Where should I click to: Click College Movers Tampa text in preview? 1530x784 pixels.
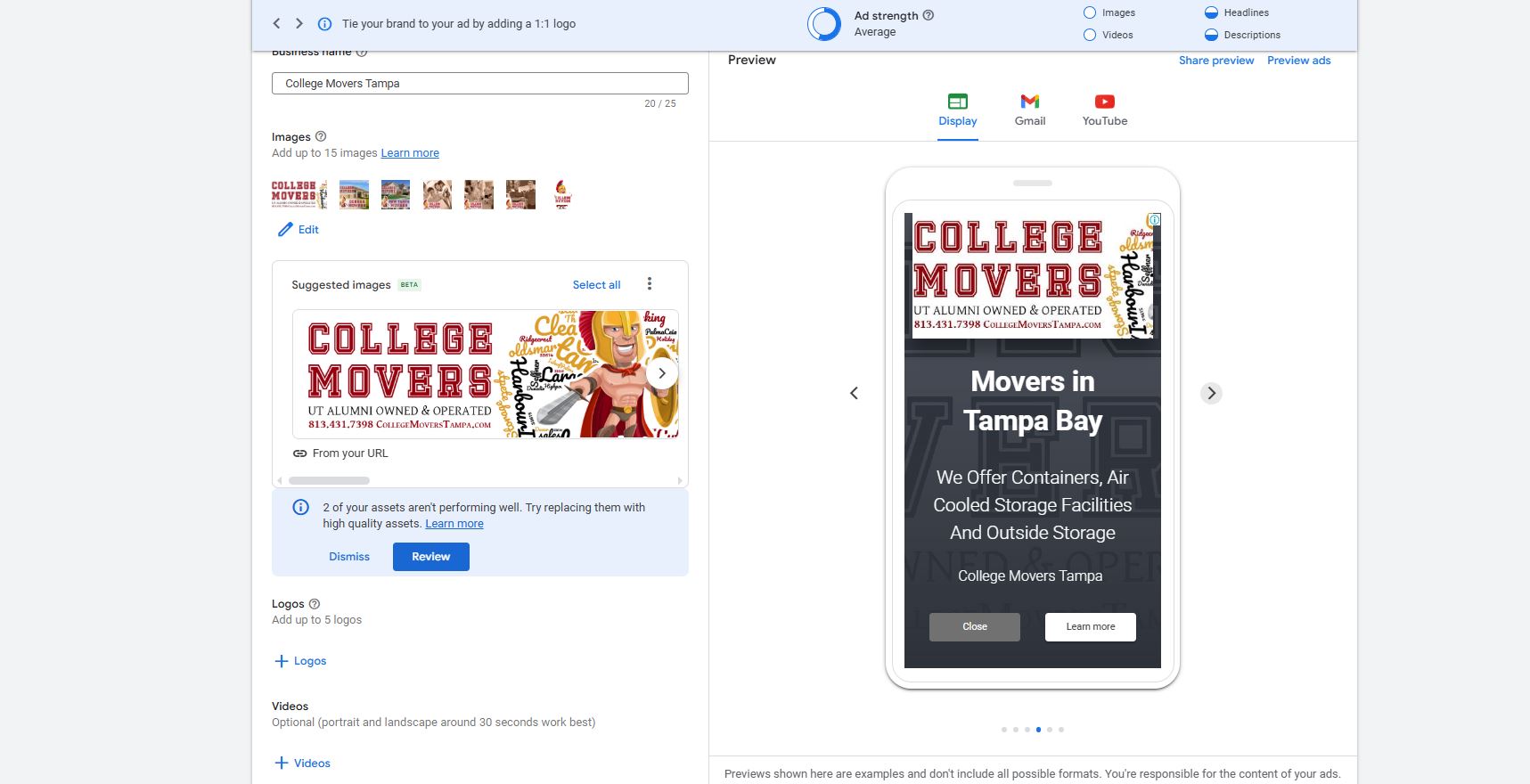tap(1030, 576)
